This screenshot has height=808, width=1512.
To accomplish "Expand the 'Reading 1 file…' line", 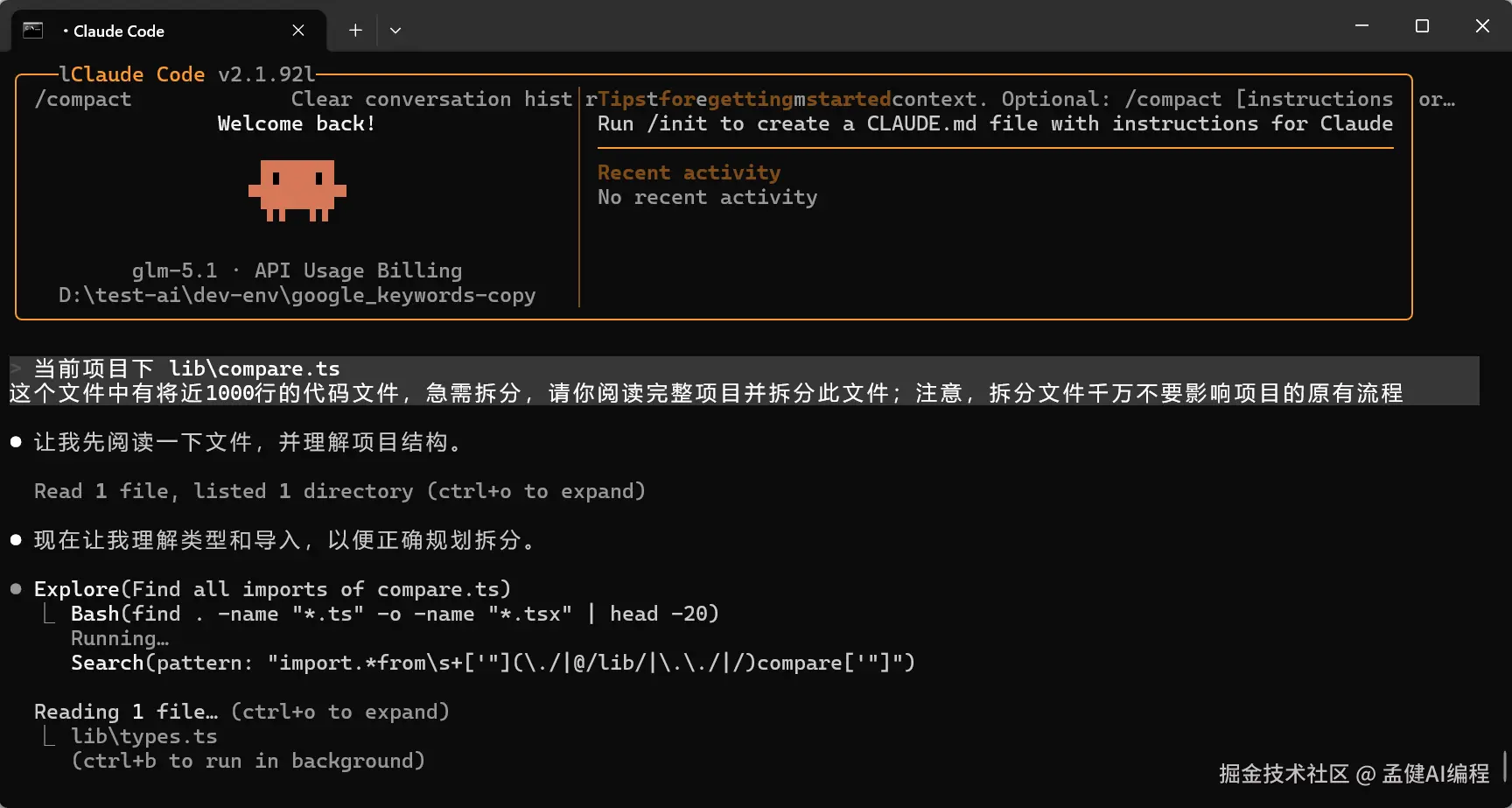I will pos(241,712).
